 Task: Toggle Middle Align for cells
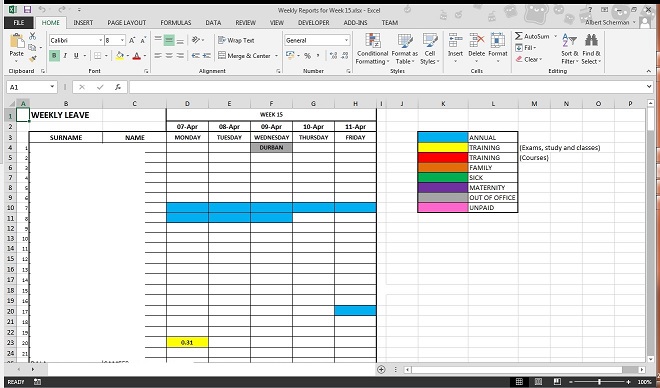tap(169, 40)
